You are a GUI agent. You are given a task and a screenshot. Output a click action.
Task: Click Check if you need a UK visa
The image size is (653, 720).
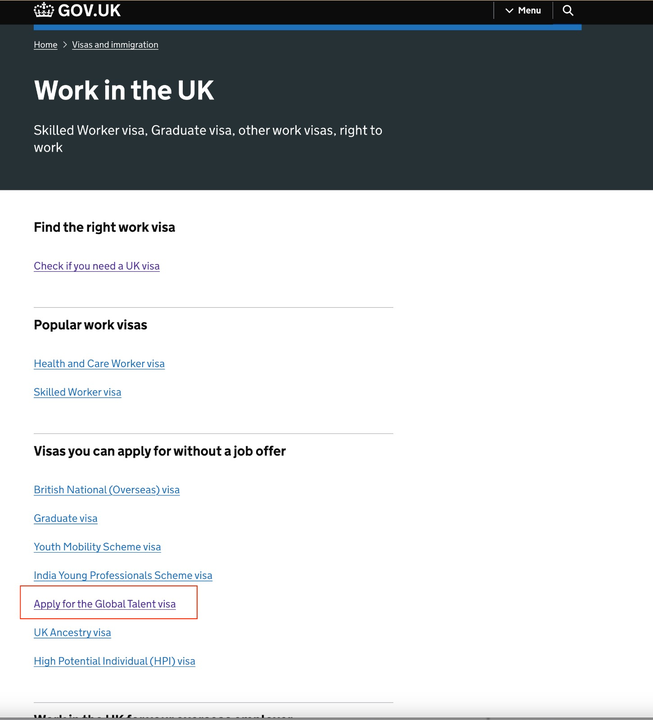pyautogui.click(x=96, y=266)
